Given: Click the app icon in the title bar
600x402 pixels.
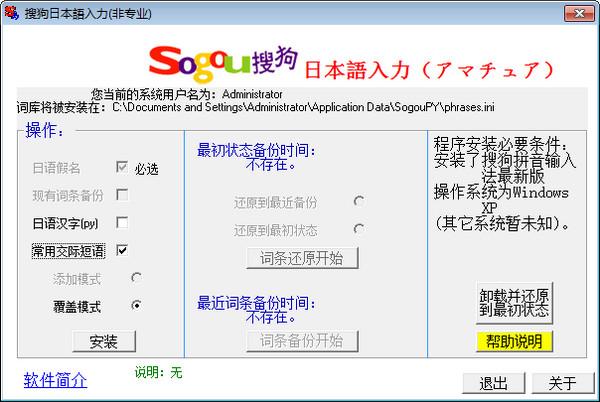Looking at the screenshot, I should pyautogui.click(x=11, y=11).
